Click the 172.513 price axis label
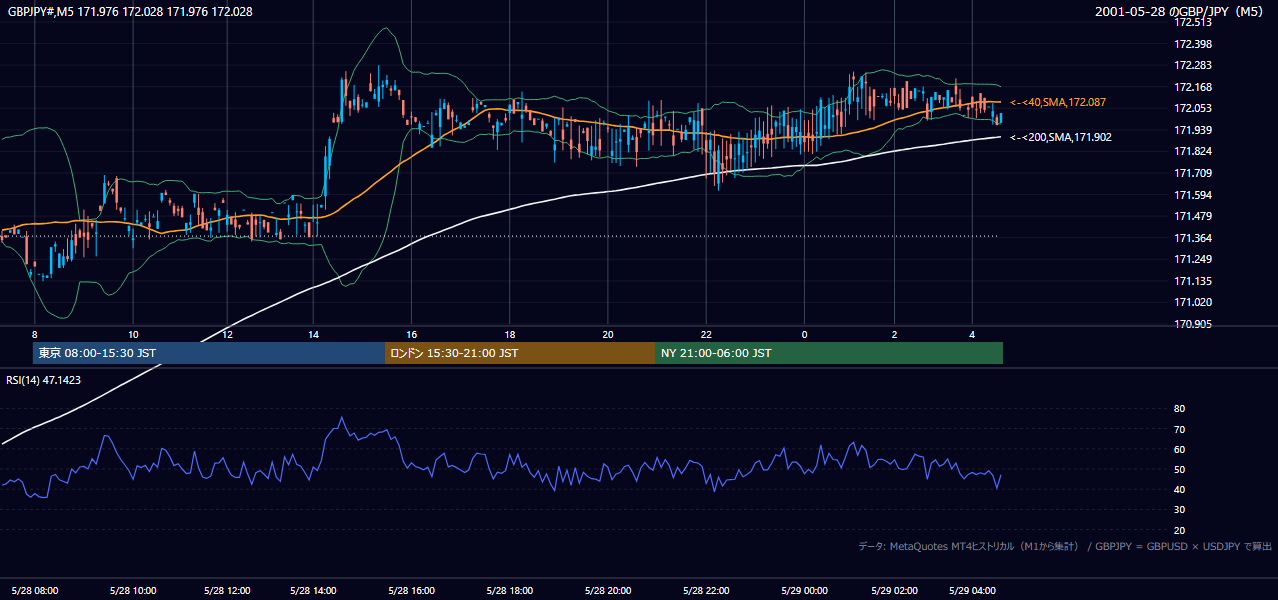Image resolution: width=1278 pixels, height=600 pixels. [1192, 22]
